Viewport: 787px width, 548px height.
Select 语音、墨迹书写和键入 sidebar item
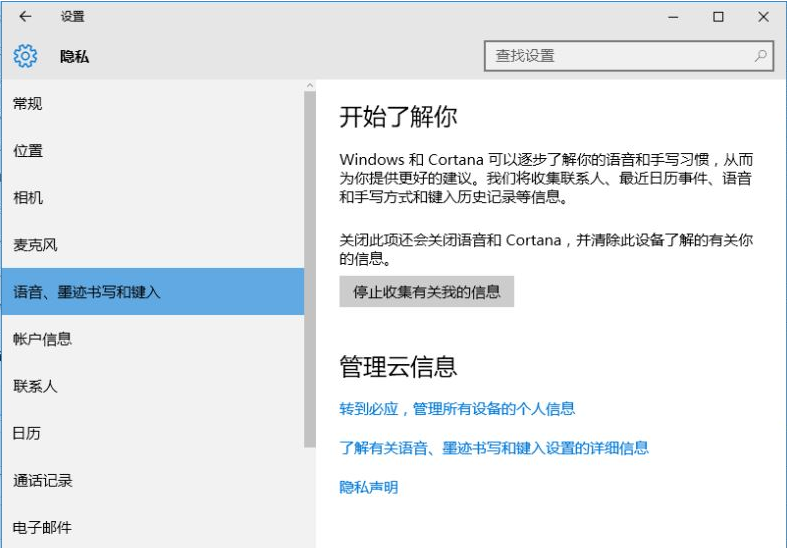(x=87, y=292)
